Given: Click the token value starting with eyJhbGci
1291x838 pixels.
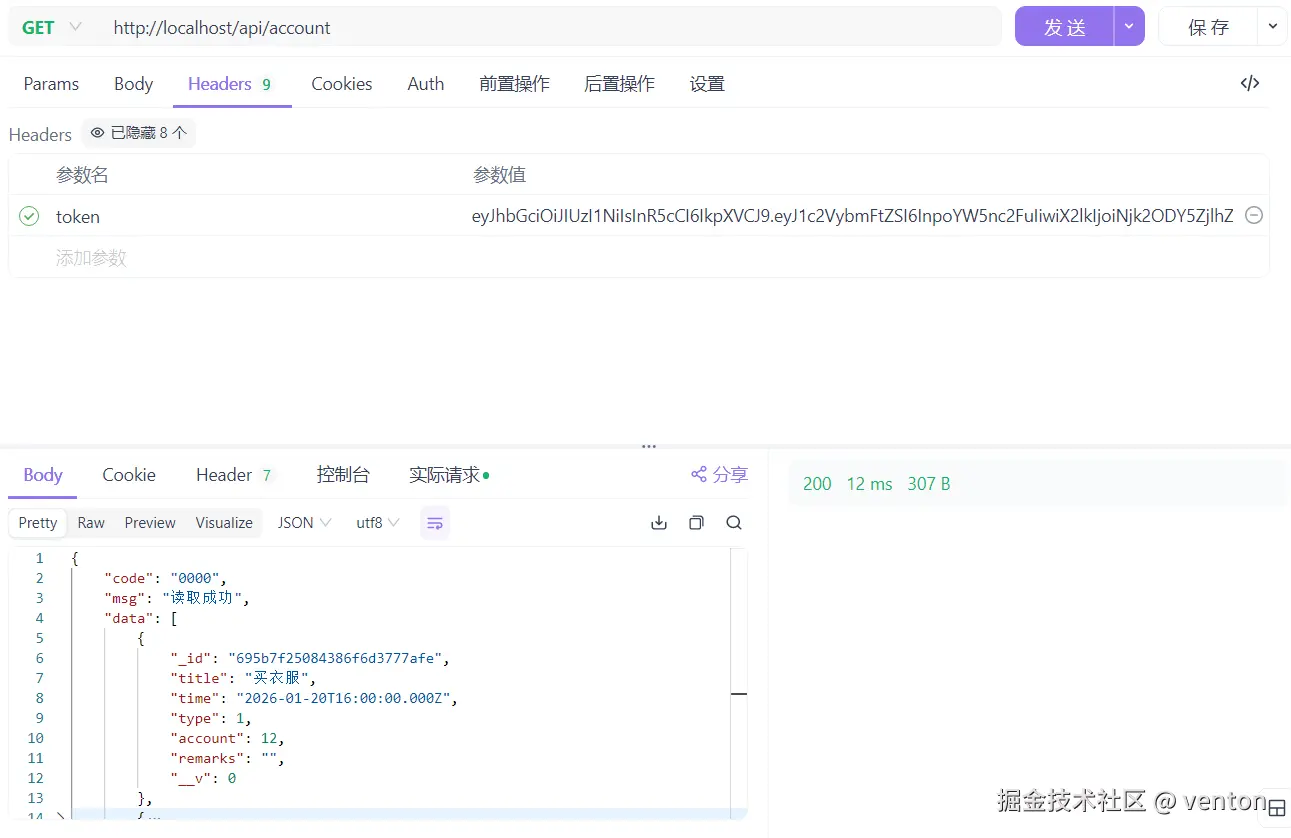Looking at the screenshot, I should click(x=853, y=216).
